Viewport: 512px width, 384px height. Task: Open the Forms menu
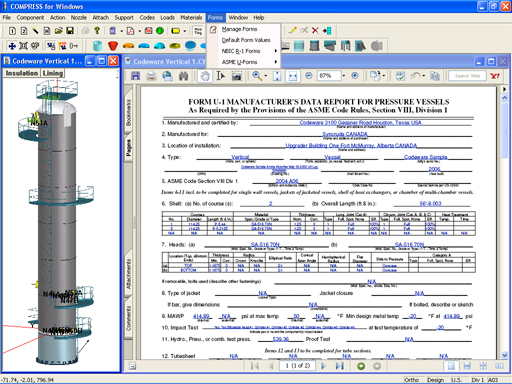coord(215,17)
